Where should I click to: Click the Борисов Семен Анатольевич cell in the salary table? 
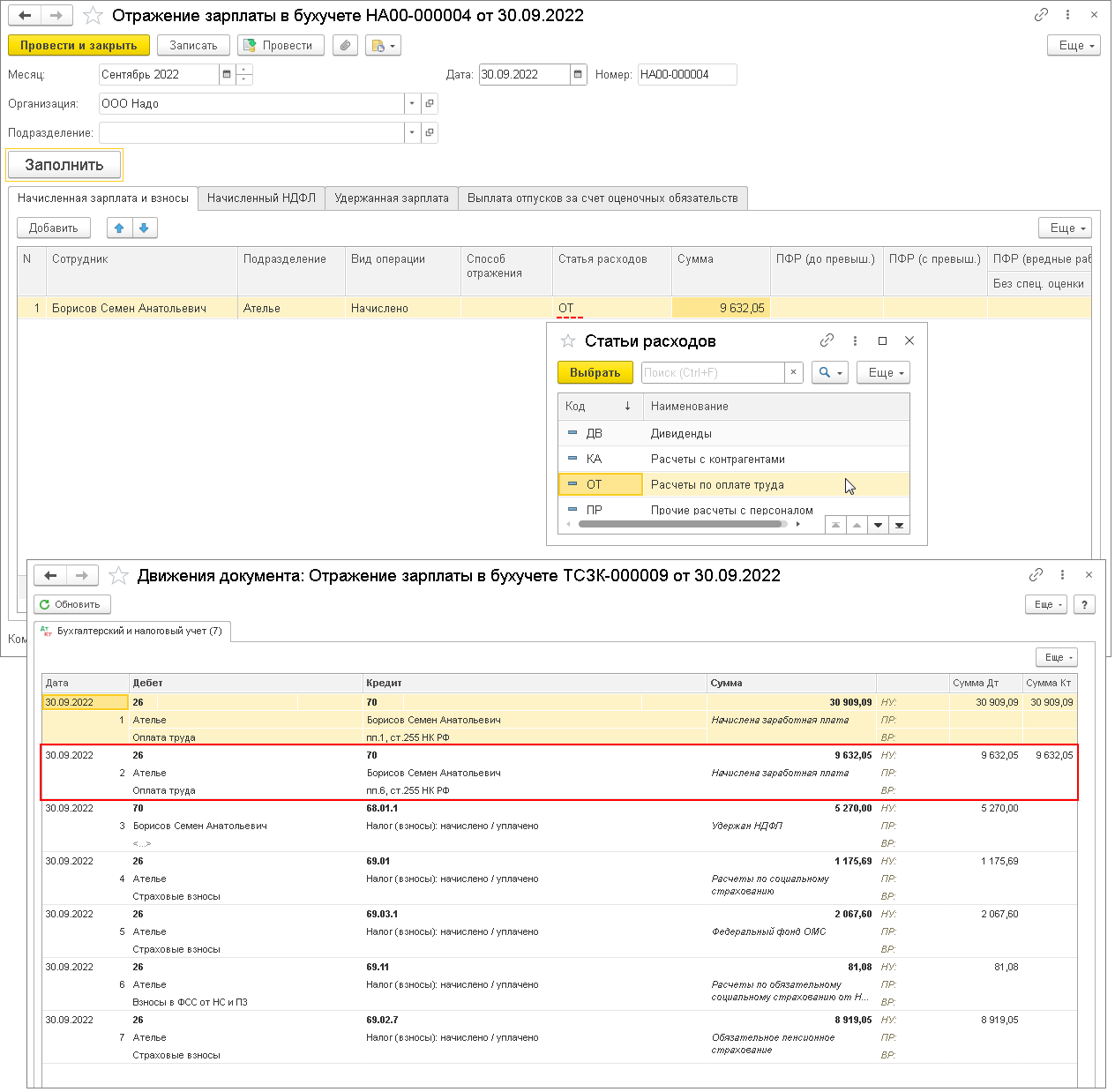coord(141,308)
